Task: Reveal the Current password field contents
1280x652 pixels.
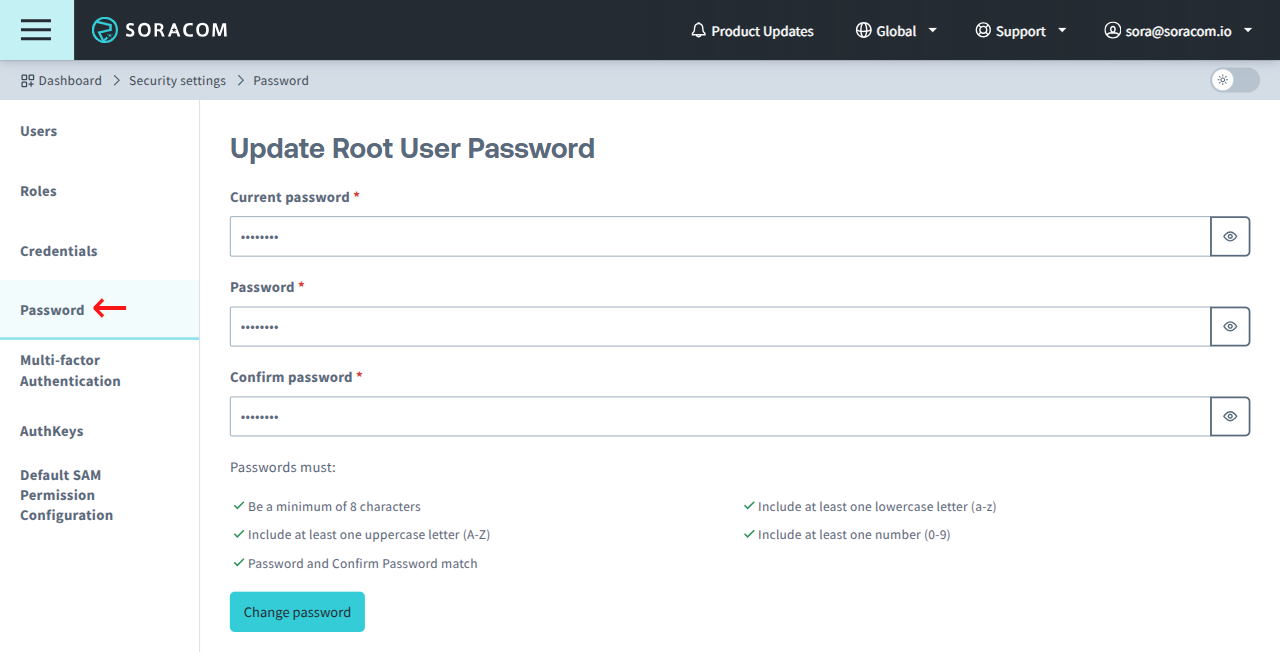Action: coord(1230,236)
